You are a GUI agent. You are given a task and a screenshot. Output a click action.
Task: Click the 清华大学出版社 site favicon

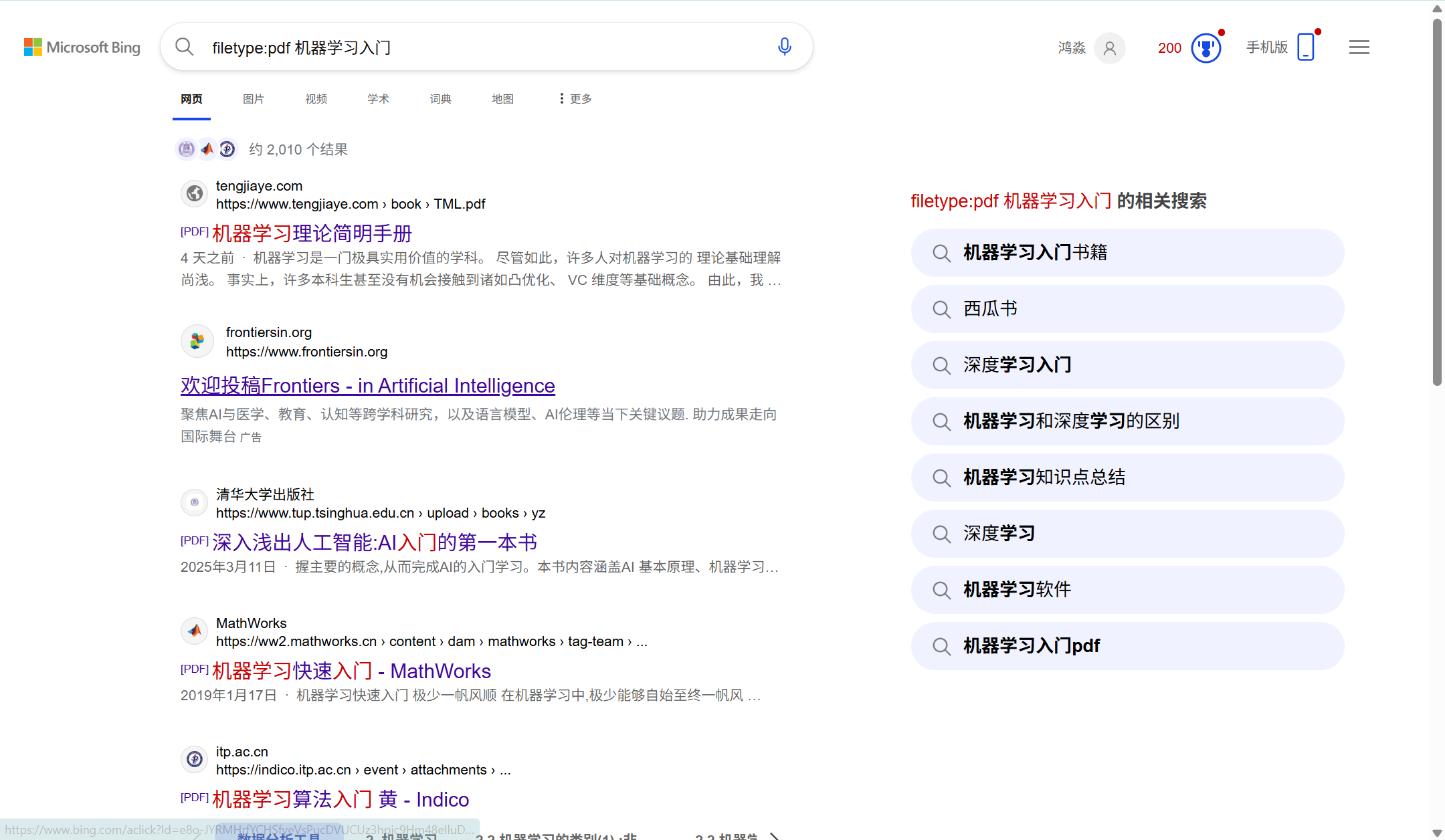(x=194, y=502)
